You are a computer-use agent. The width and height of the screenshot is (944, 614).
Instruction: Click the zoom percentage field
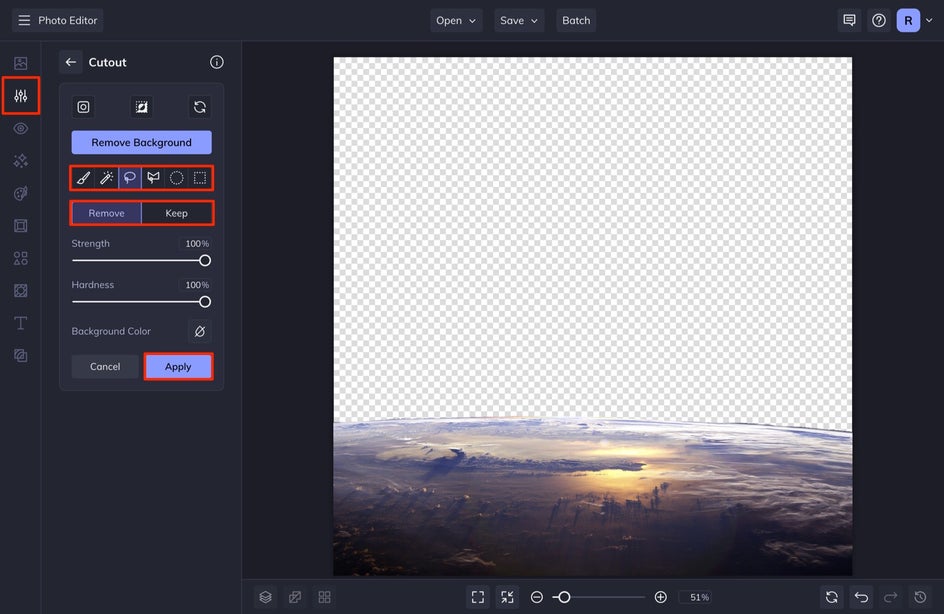pos(699,597)
